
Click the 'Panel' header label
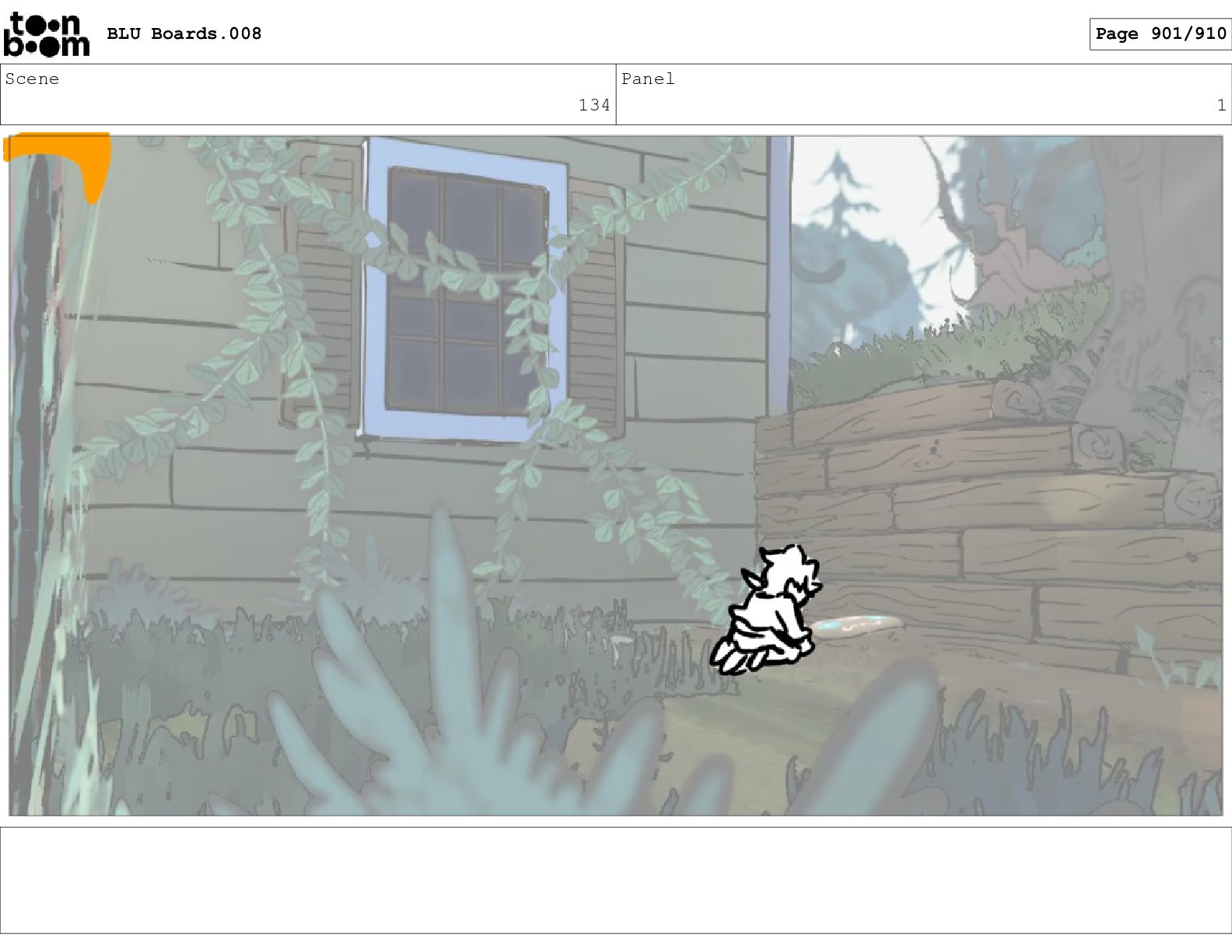click(x=648, y=79)
